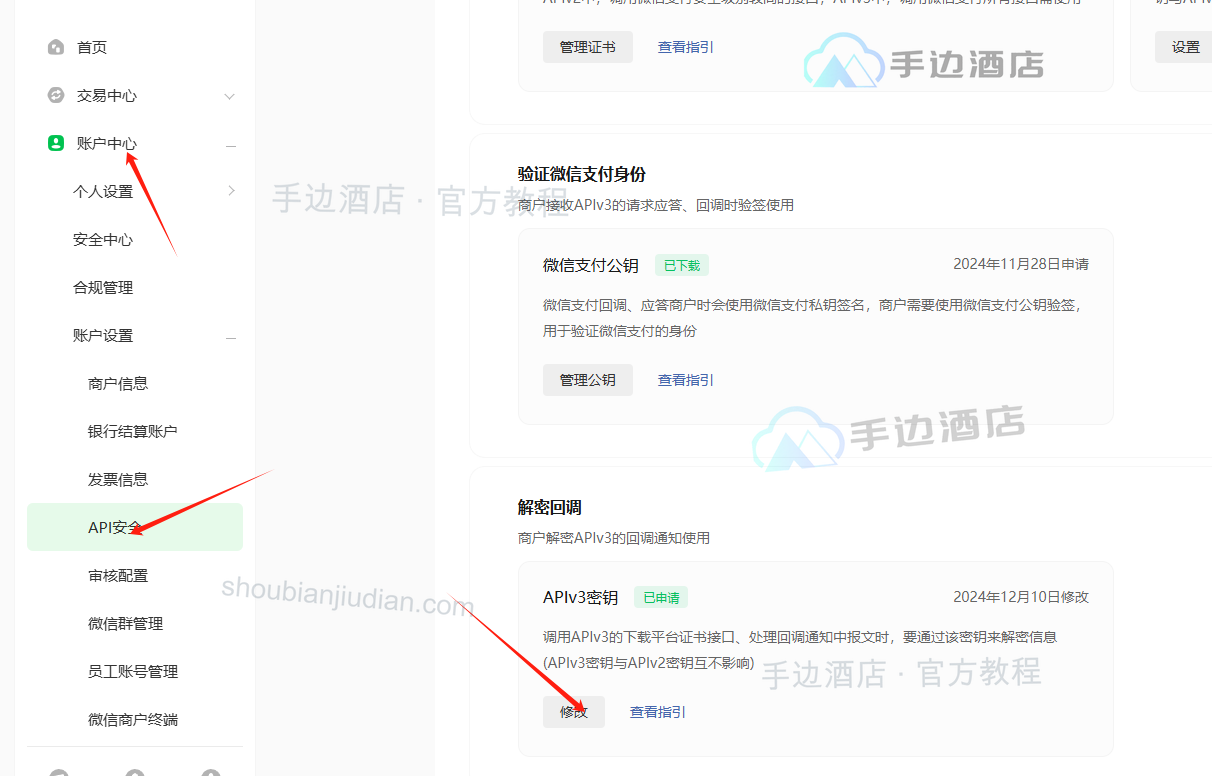Open 安全中心 in the sidebar

click(103, 239)
